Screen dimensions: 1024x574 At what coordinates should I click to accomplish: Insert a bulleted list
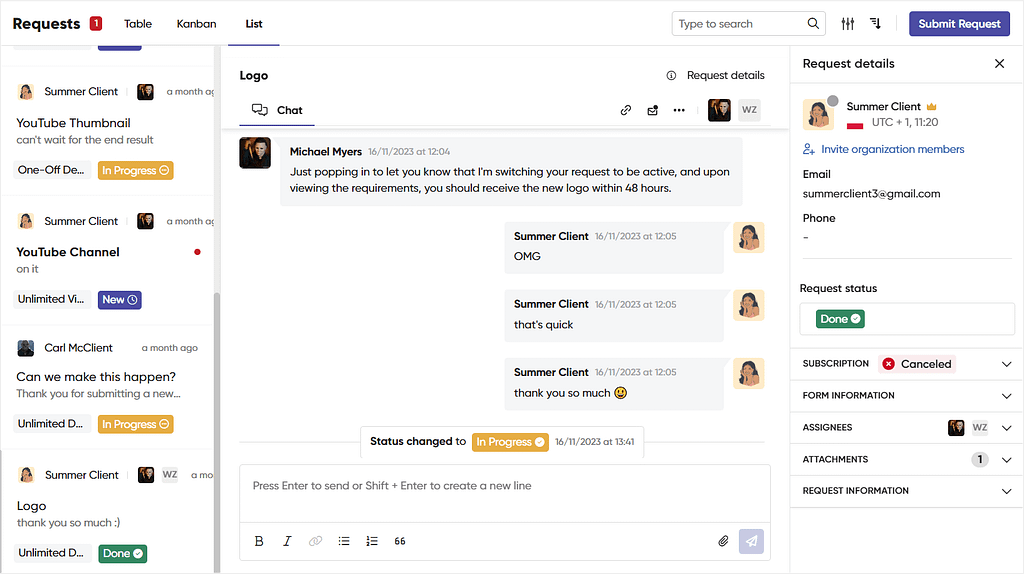point(344,541)
